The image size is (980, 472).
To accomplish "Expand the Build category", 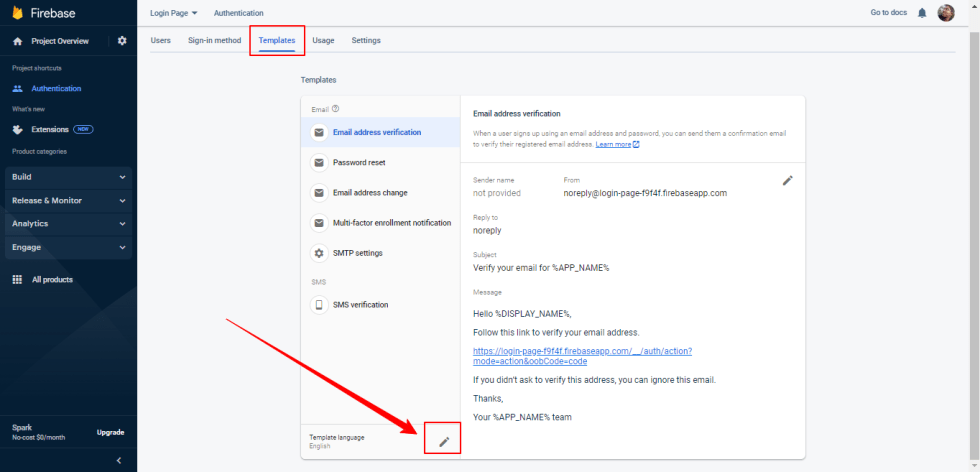I will click(69, 177).
